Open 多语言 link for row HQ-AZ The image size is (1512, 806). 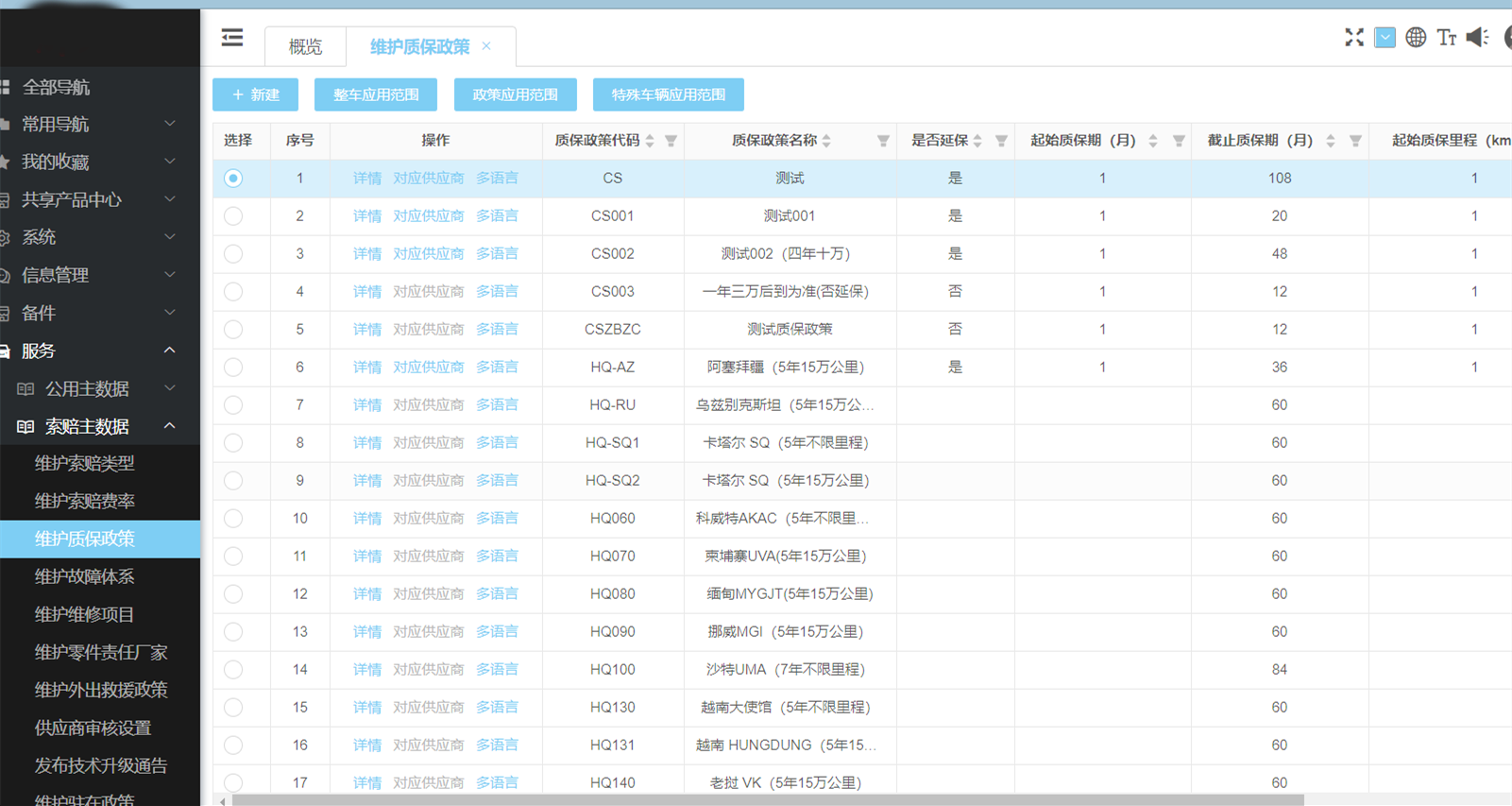[497, 367]
